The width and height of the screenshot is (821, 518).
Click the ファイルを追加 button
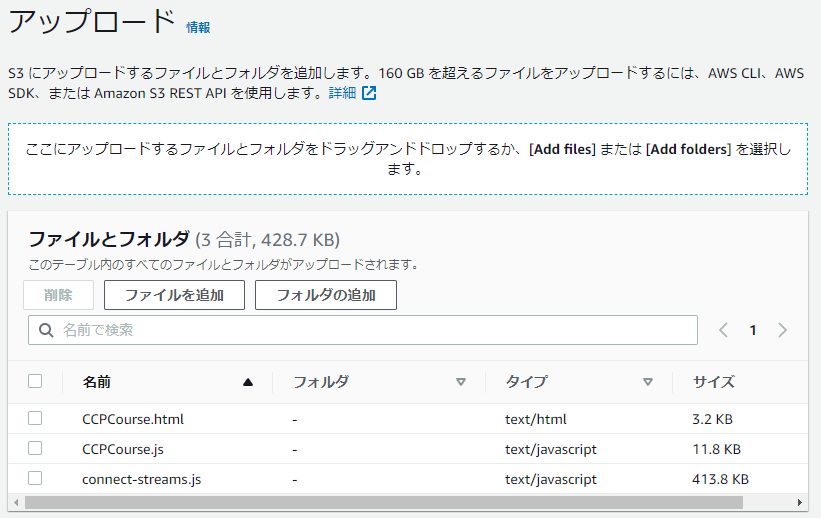pos(174,295)
